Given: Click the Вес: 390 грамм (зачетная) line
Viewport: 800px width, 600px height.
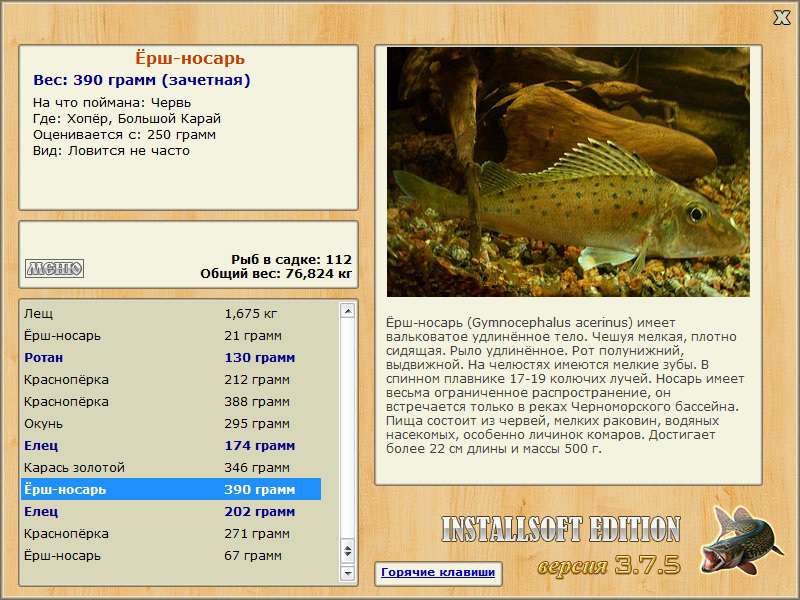Looking at the screenshot, I should 142,80.
